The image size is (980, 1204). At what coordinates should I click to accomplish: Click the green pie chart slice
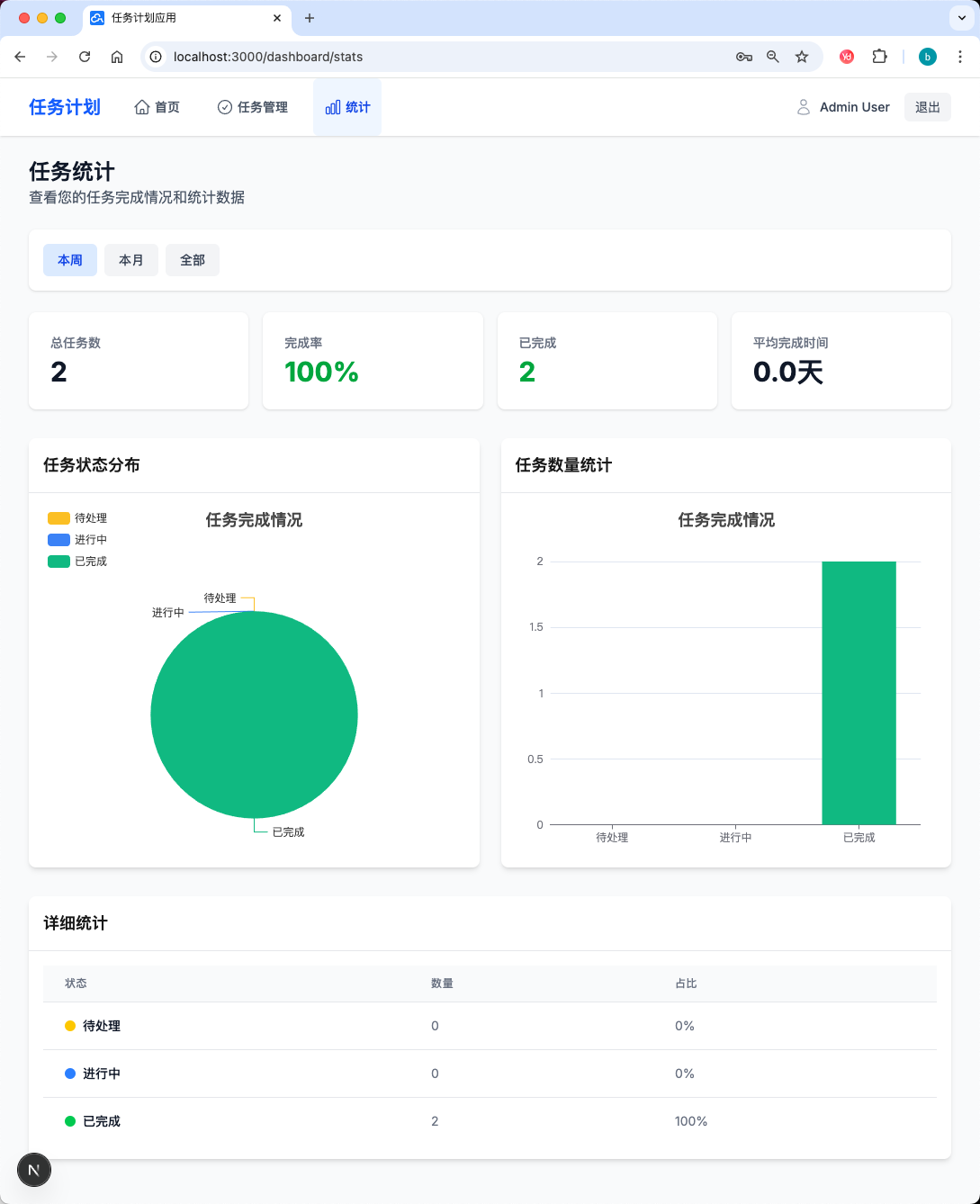(255, 714)
